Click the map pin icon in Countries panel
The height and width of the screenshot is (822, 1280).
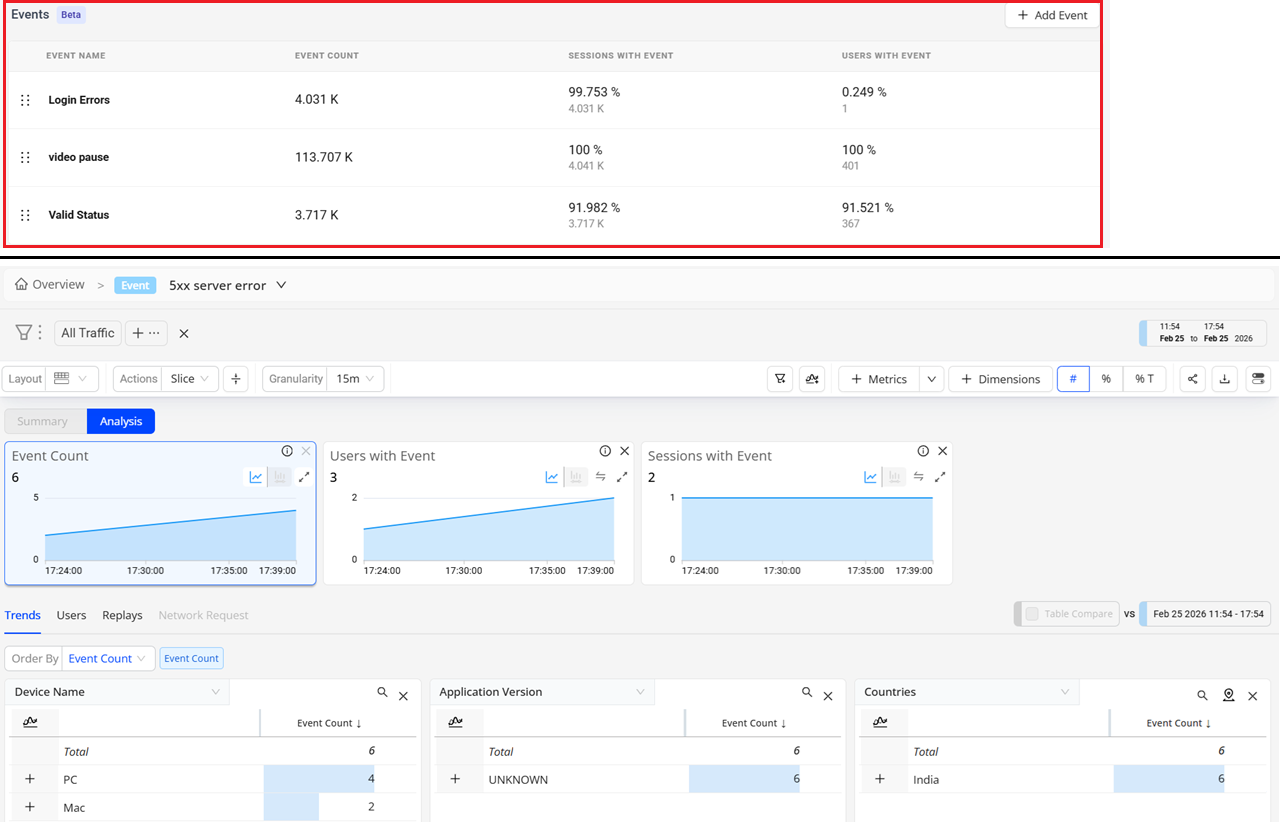pyautogui.click(x=1229, y=695)
